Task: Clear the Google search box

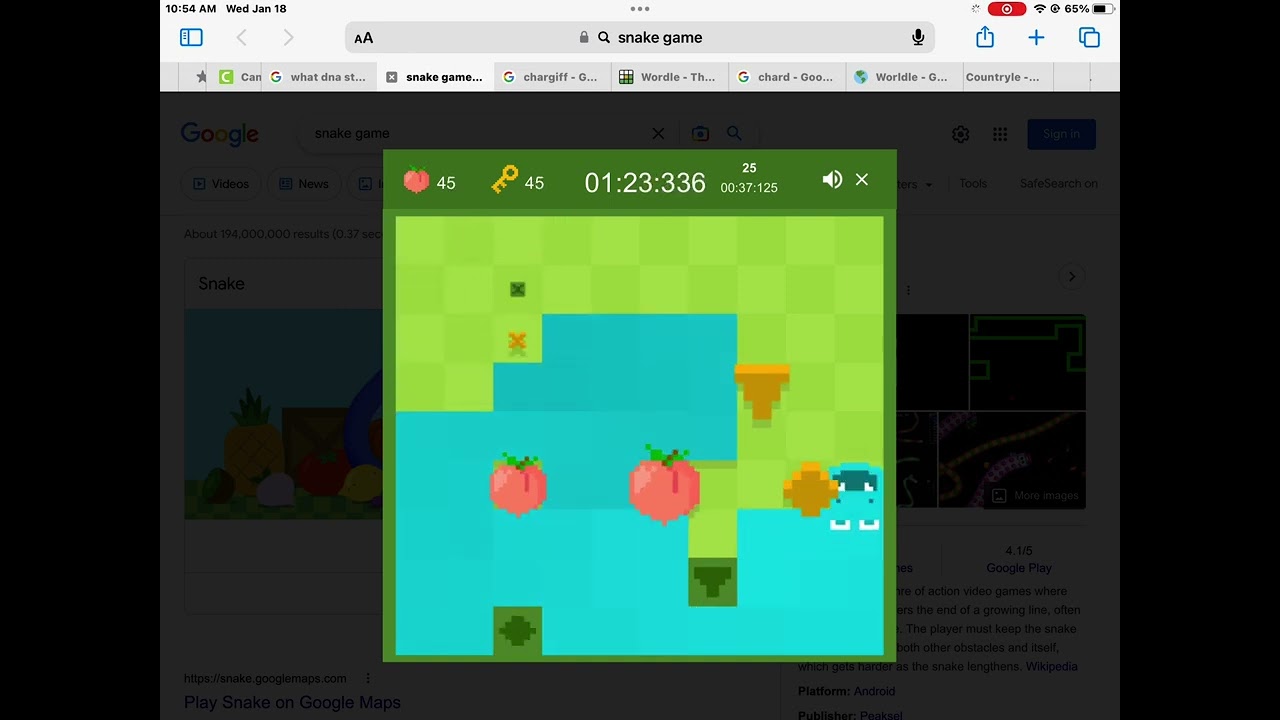Action: [x=658, y=133]
